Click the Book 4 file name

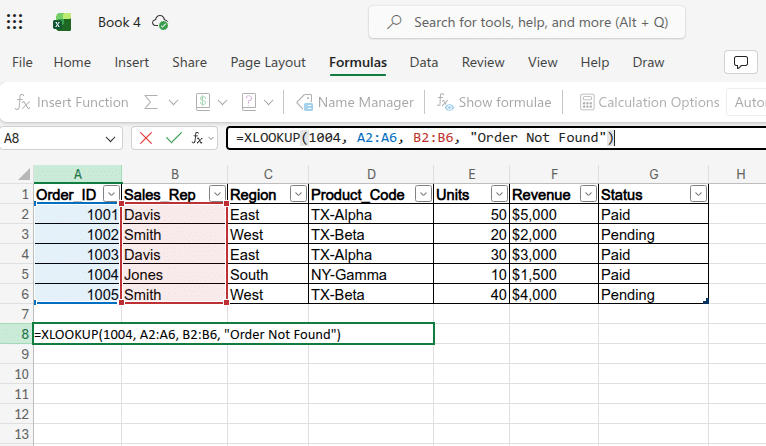point(119,22)
